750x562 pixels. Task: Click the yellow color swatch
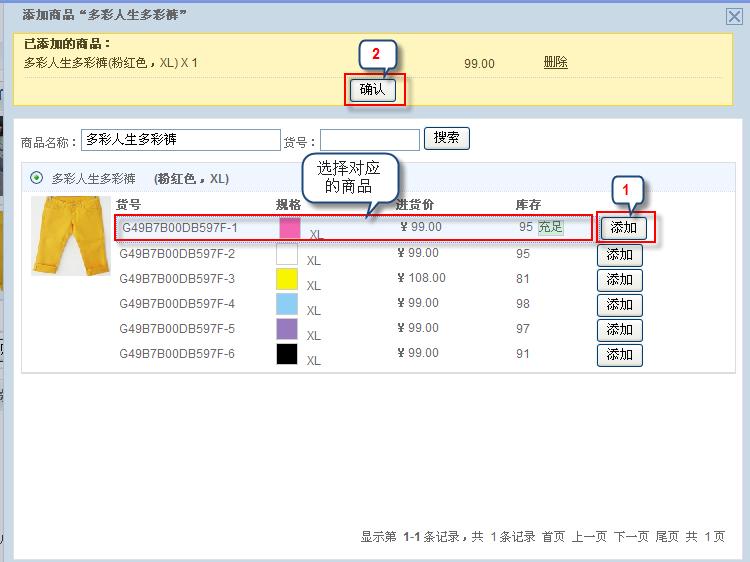[288, 279]
